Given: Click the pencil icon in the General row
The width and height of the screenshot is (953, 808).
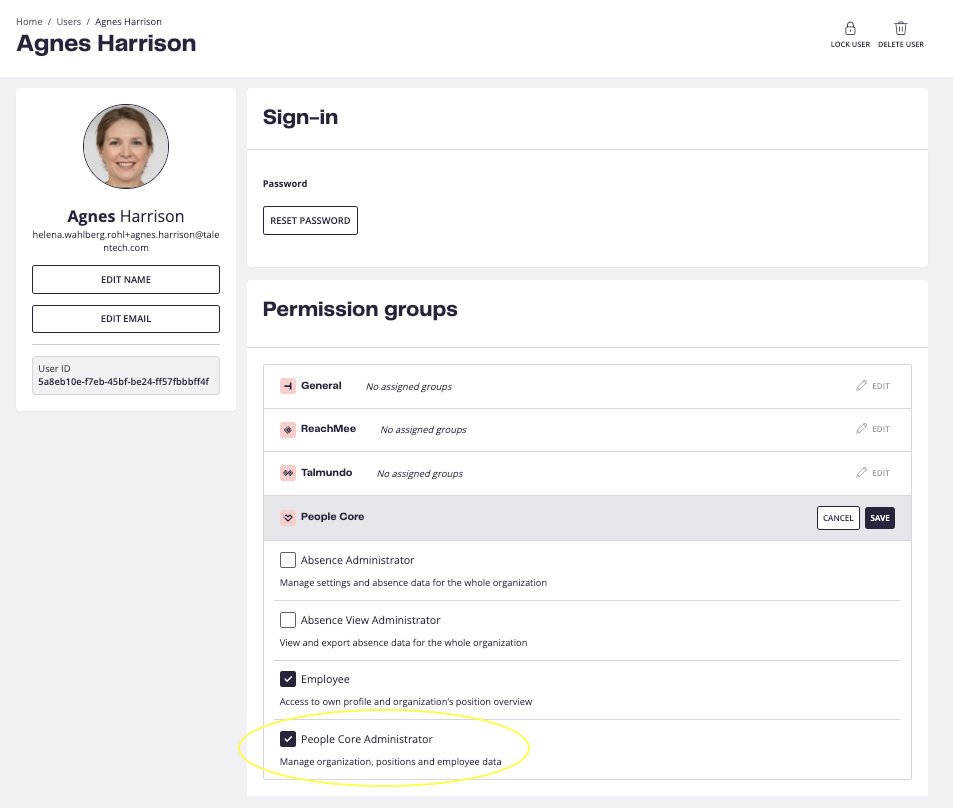Looking at the screenshot, I should (x=861, y=385).
